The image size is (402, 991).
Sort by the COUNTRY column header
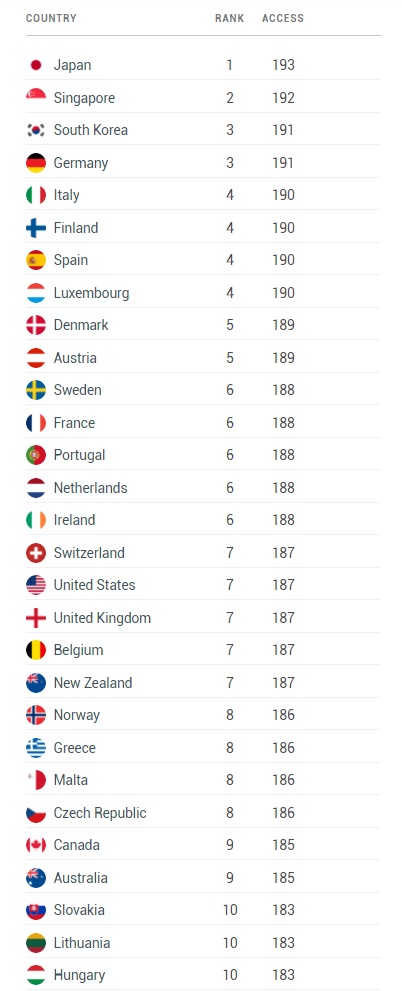tap(51, 18)
